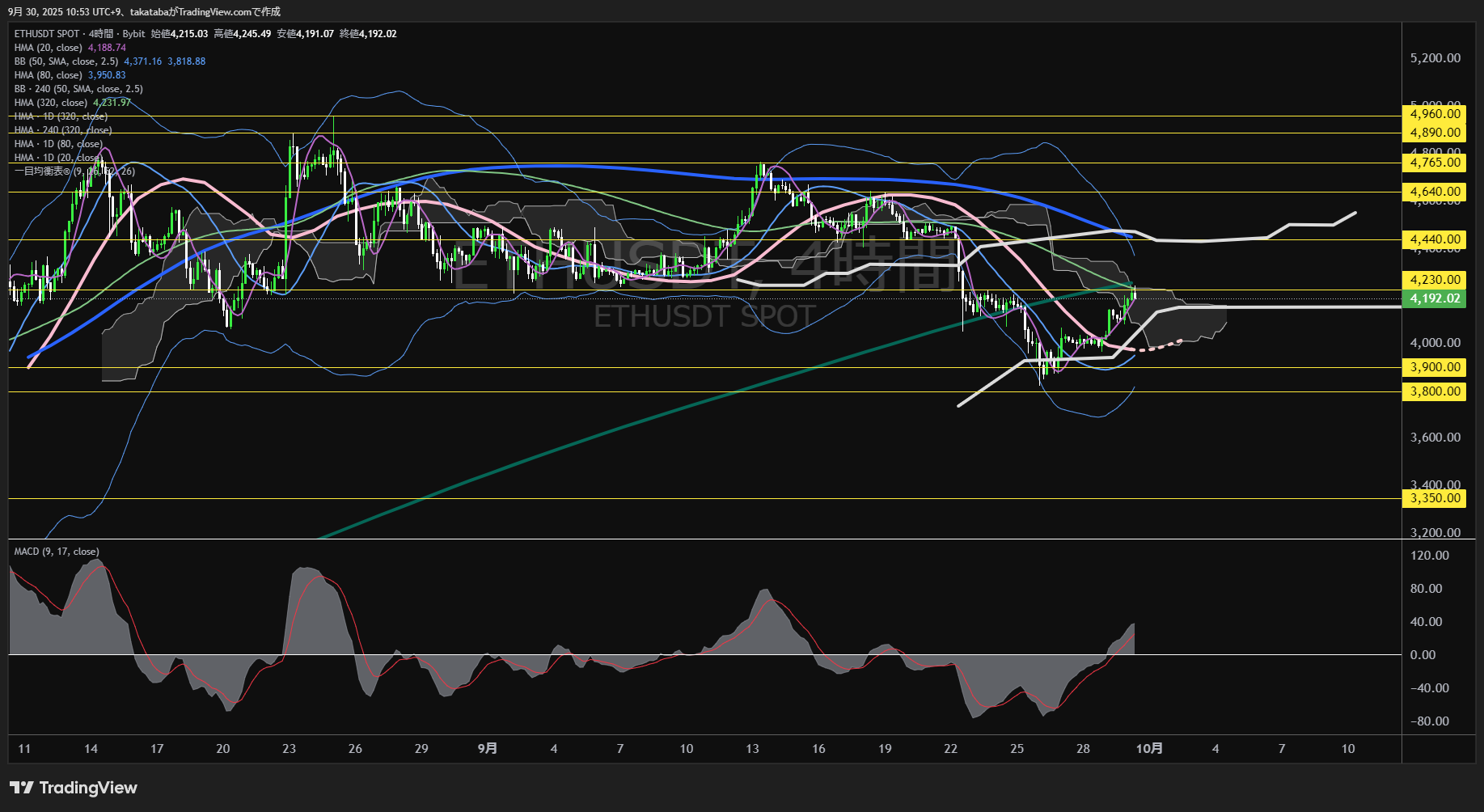This screenshot has height=812, width=1484.
Task: Click the 4,000.00 price axis value
Action: click(x=1435, y=343)
